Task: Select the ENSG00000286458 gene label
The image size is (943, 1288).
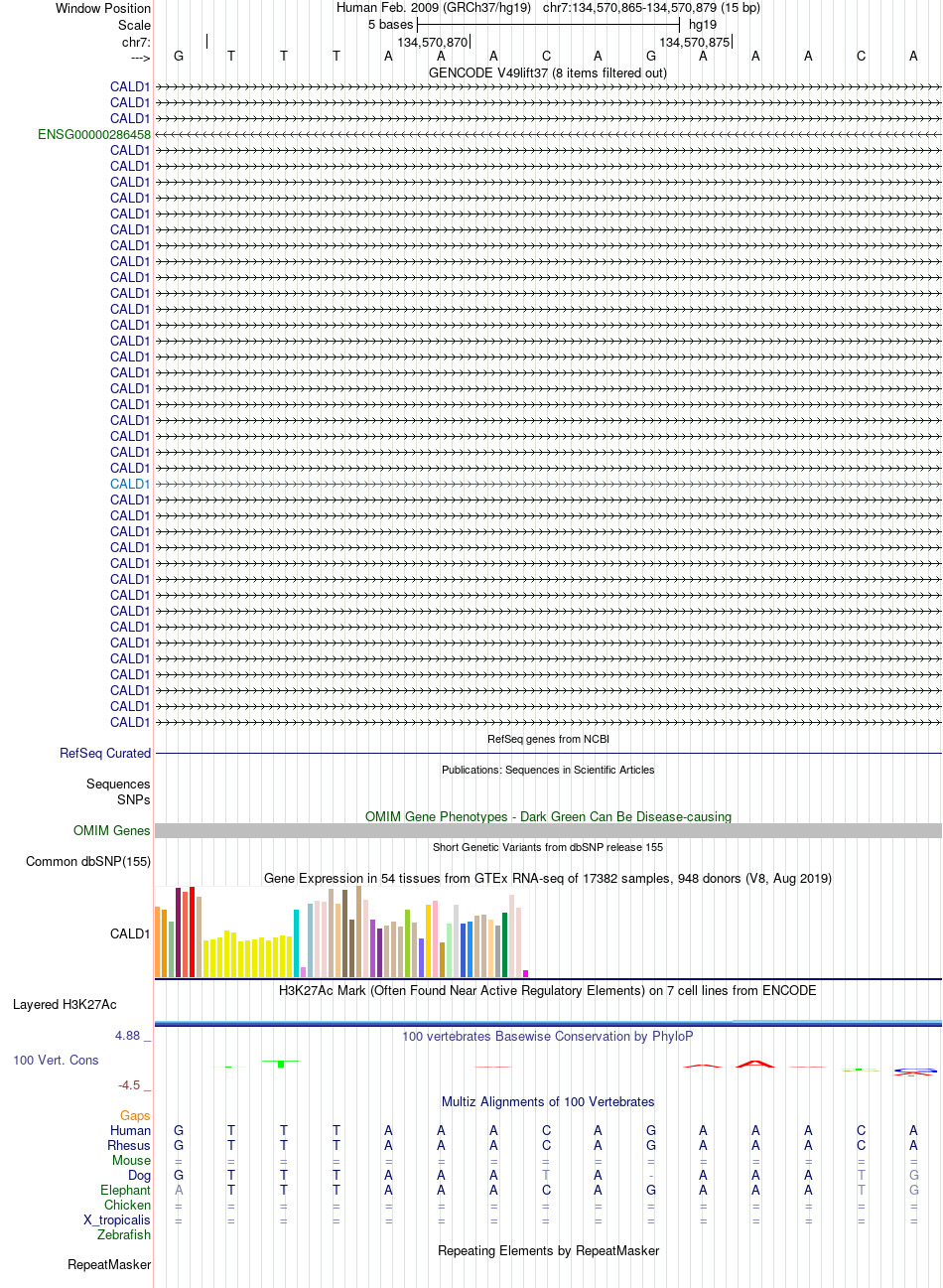Action: (94, 134)
